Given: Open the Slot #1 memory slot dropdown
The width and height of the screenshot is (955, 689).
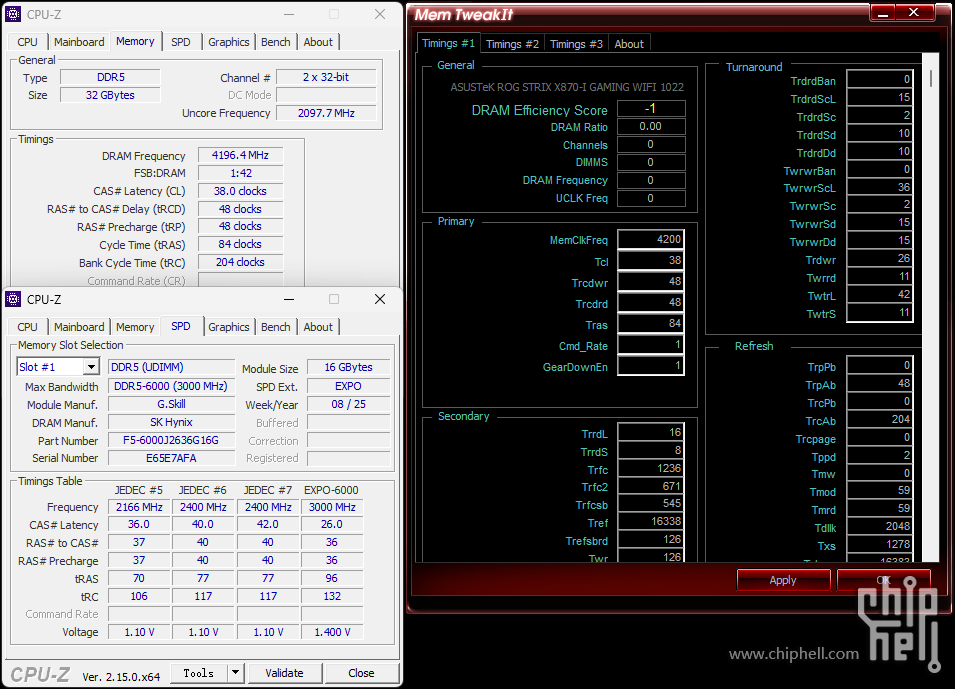Looking at the screenshot, I should tap(91, 367).
